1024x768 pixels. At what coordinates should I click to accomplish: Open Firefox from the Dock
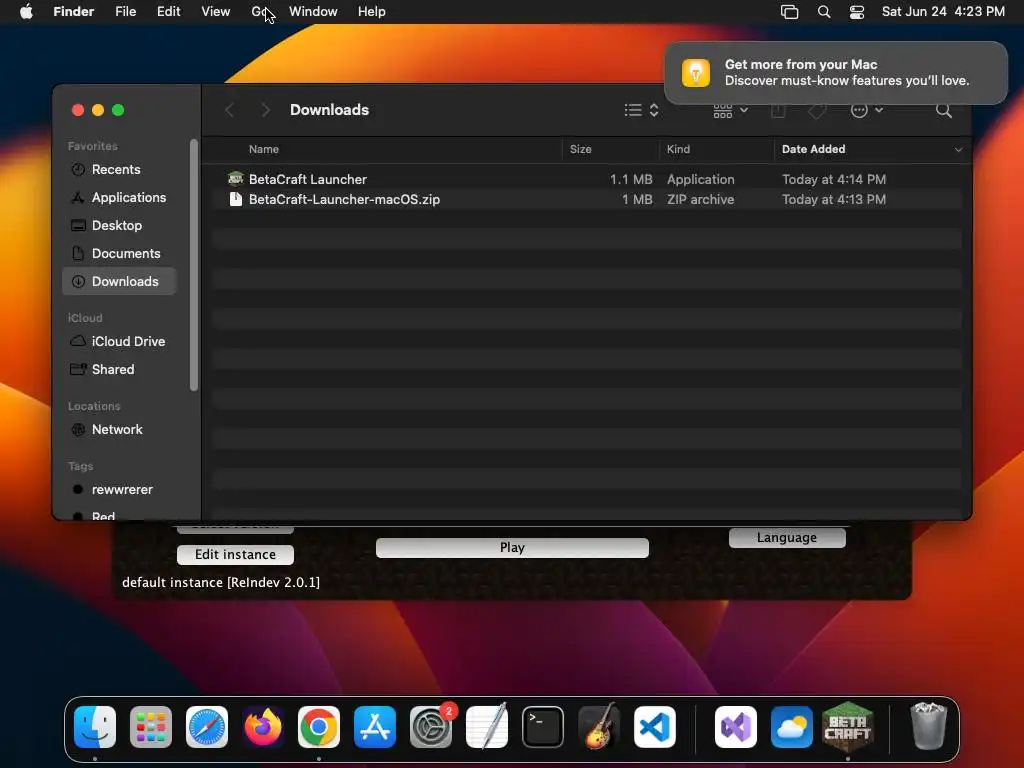pos(263,727)
